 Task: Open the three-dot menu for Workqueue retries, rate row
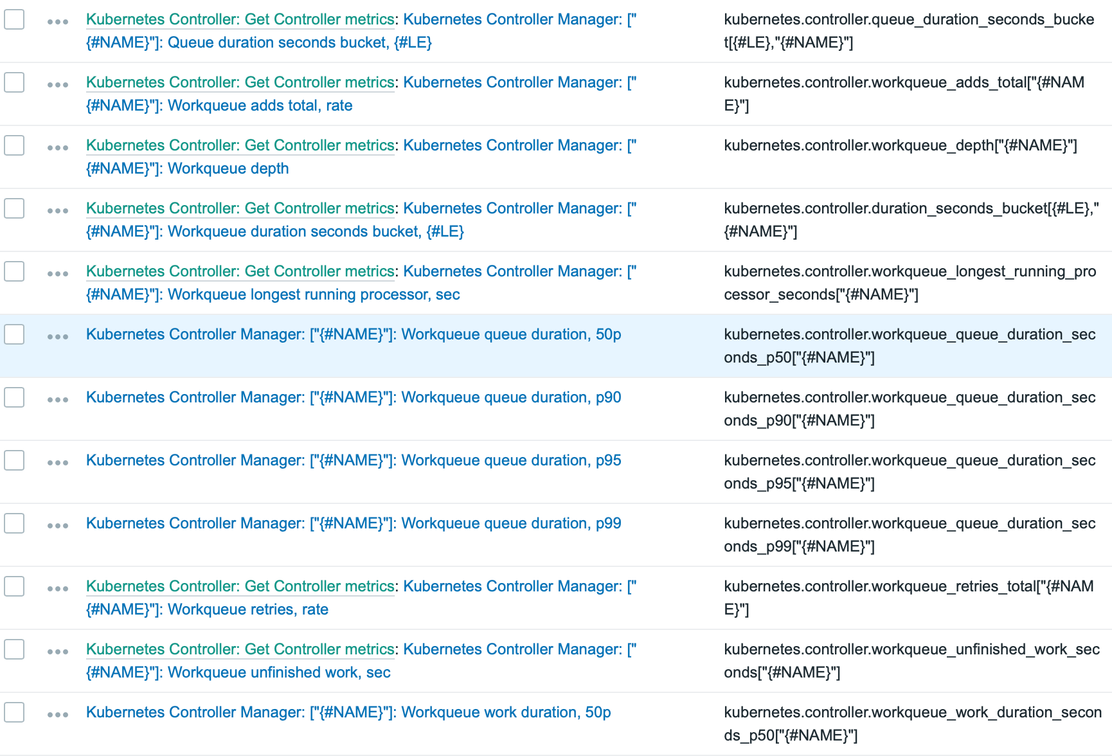(57, 589)
